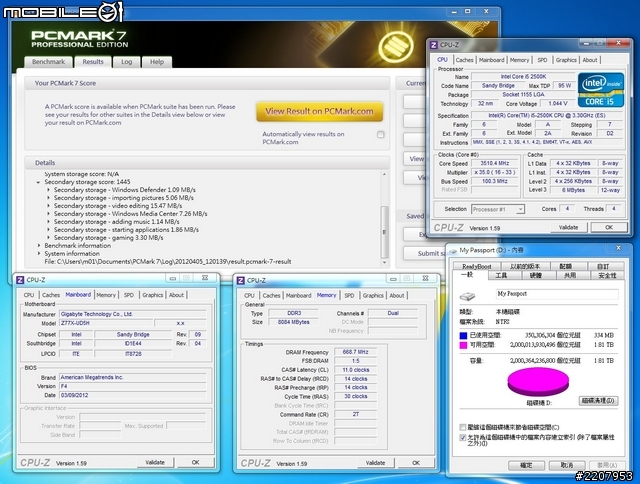Click the 磁碟清理(D) disk cleanup button

(598, 400)
